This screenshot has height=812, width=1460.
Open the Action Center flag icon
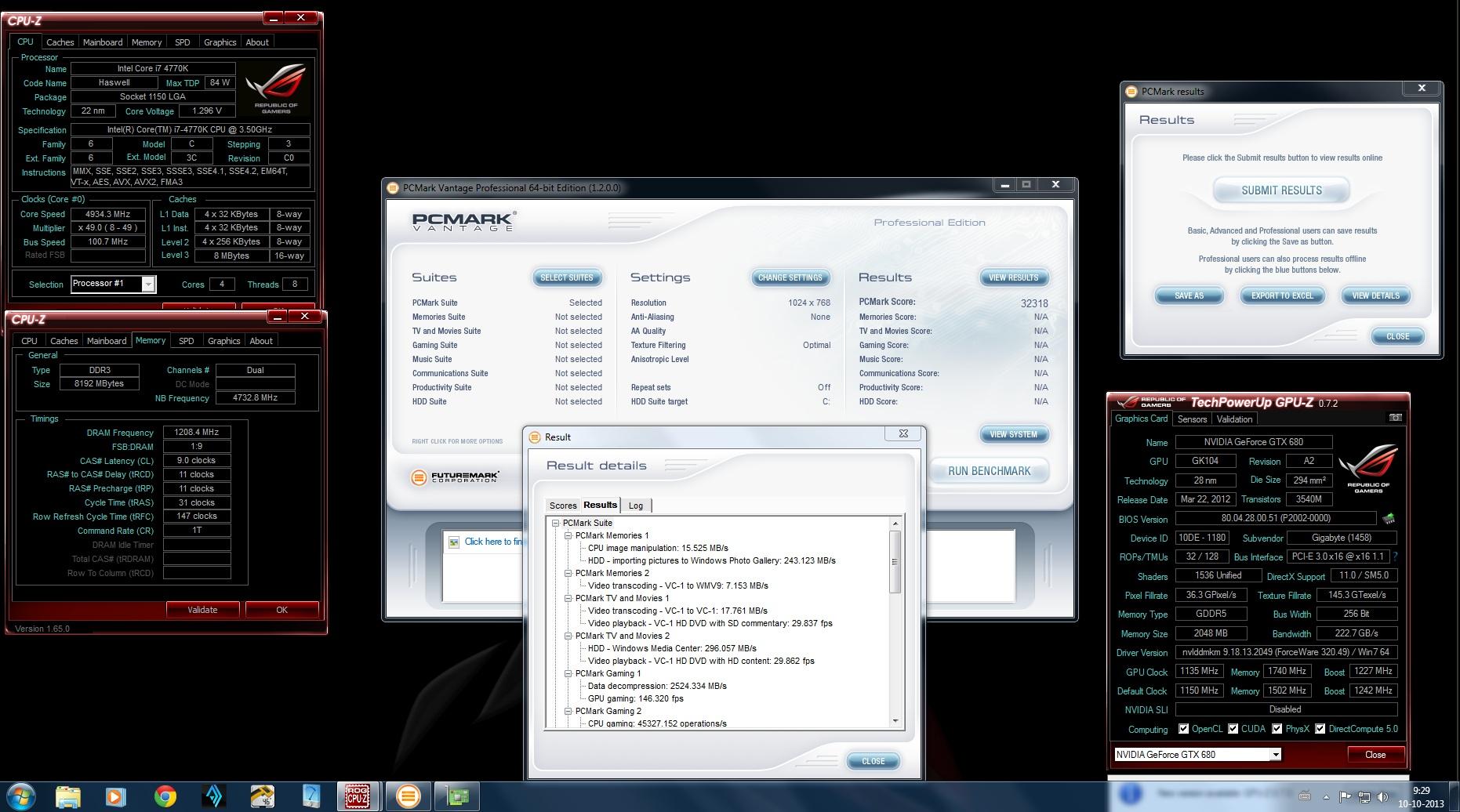tap(1346, 797)
